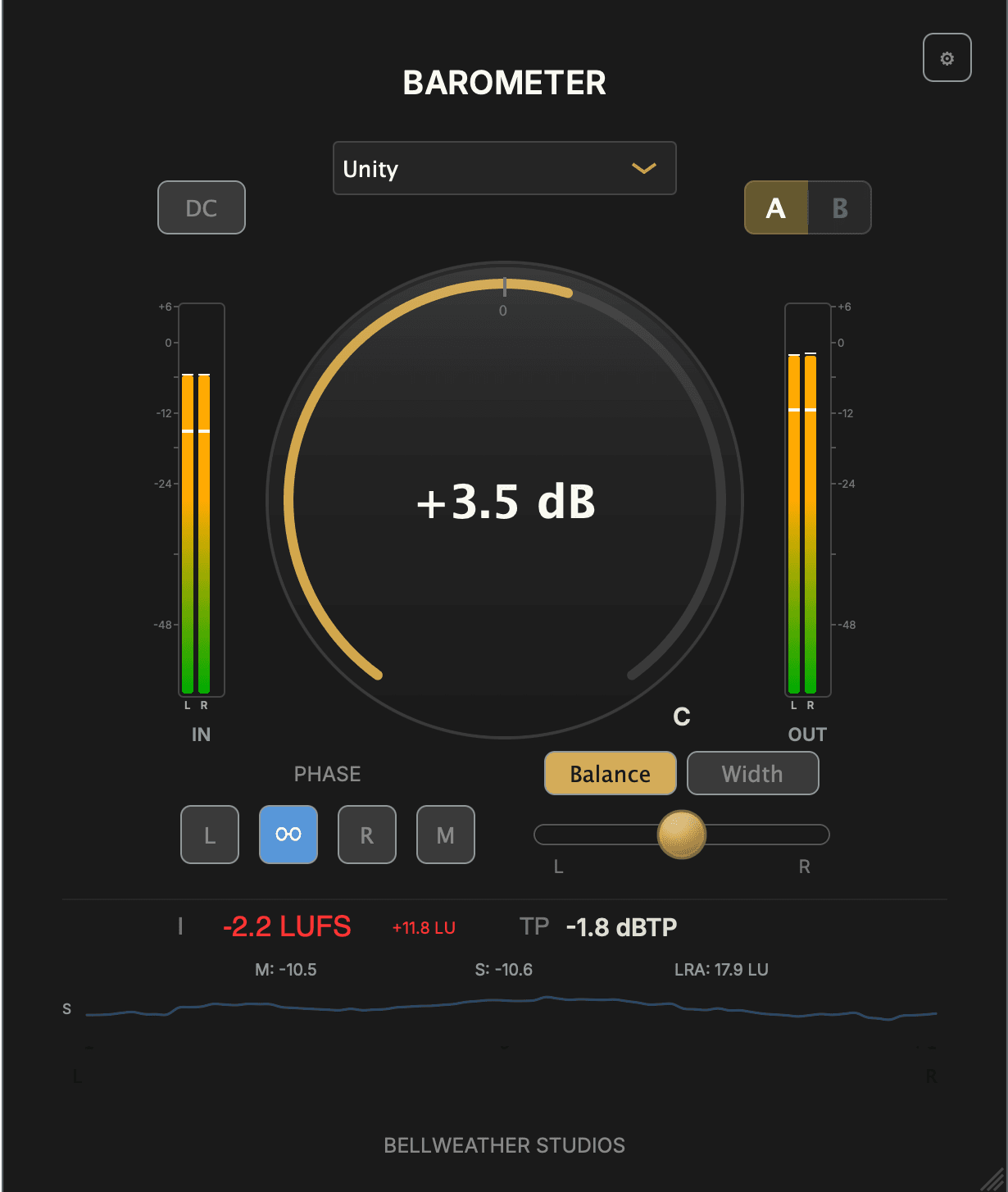Click the -1.8 dBTP value
The image size is (1008, 1192).
click(x=621, y=926)
